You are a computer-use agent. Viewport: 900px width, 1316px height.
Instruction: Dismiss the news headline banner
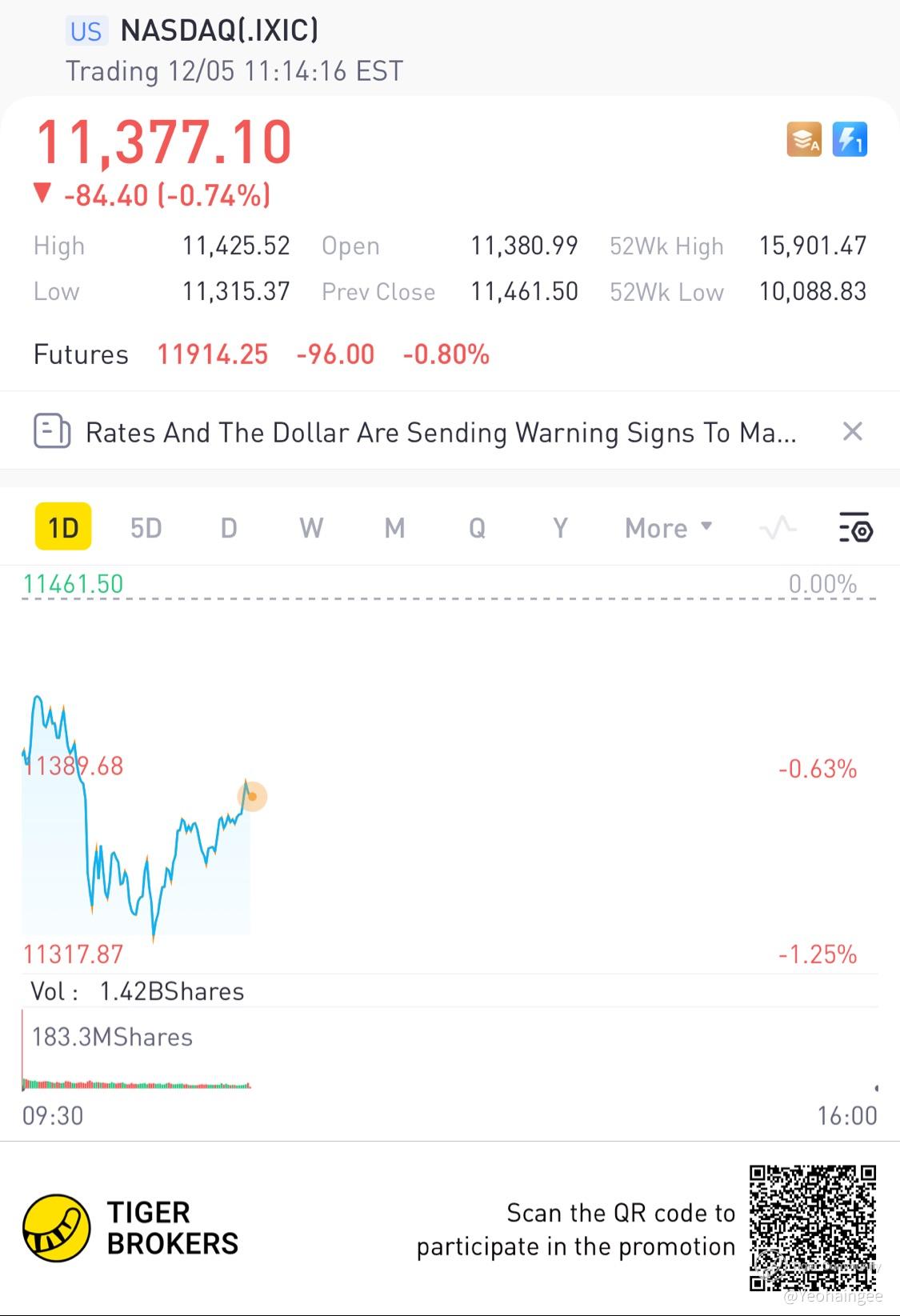click(853, 432)
